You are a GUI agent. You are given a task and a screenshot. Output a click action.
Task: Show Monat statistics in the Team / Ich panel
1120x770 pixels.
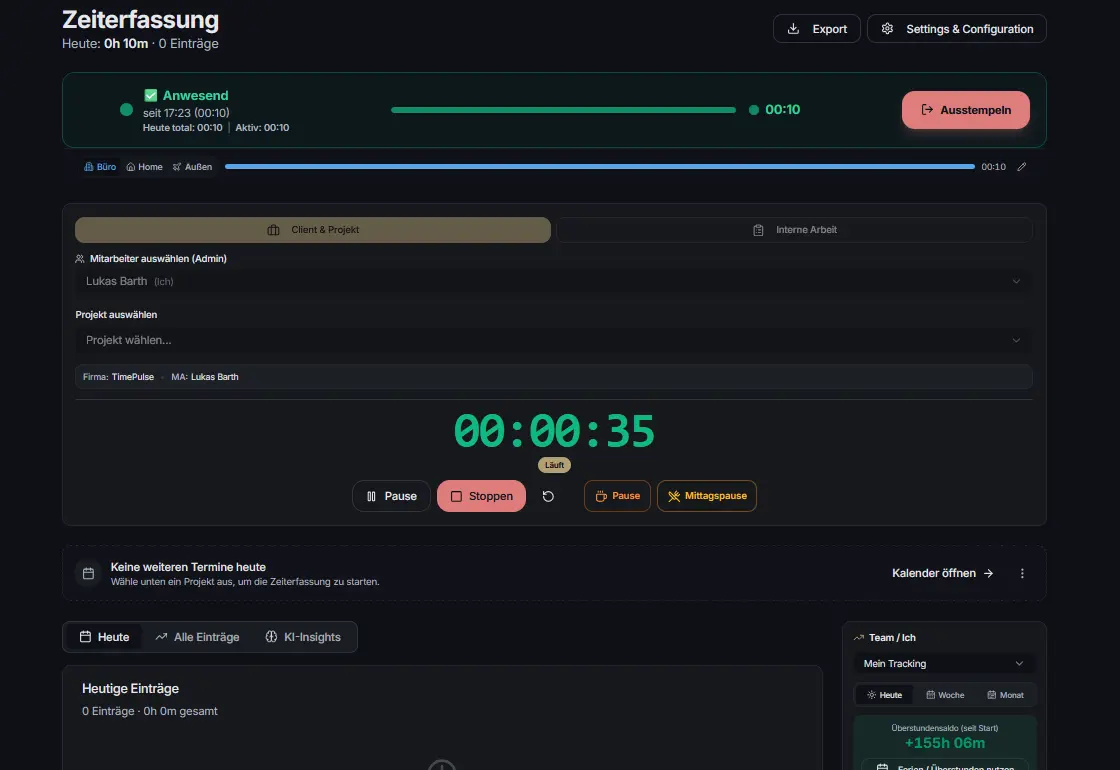1005,695
